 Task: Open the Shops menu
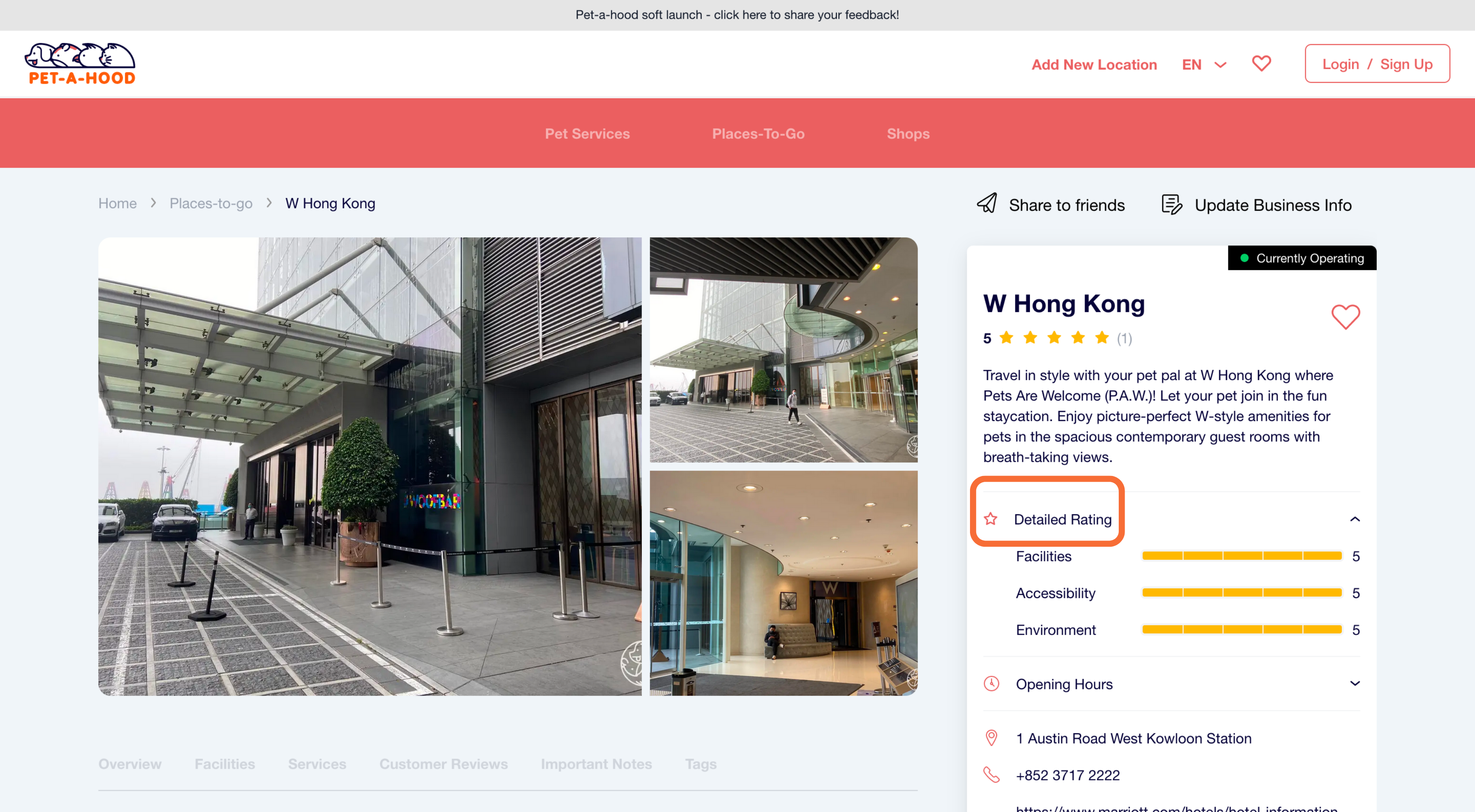(907, 133)
